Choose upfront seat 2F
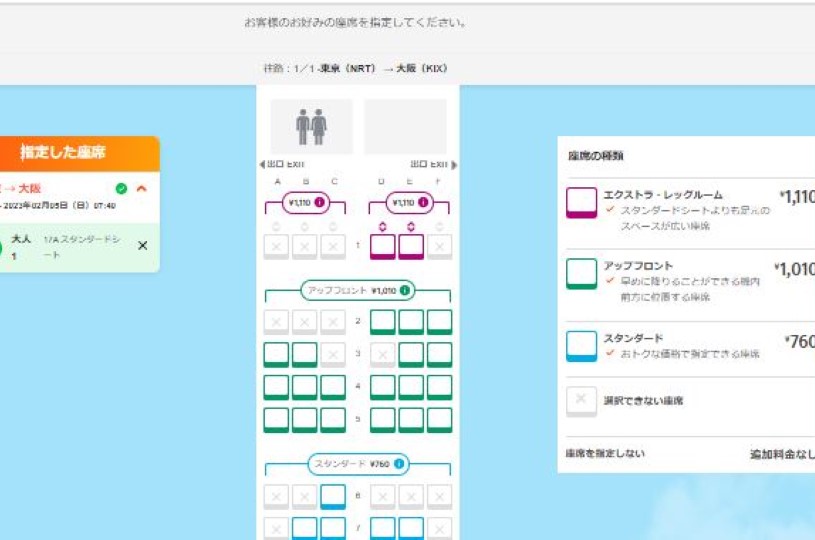 440,322
